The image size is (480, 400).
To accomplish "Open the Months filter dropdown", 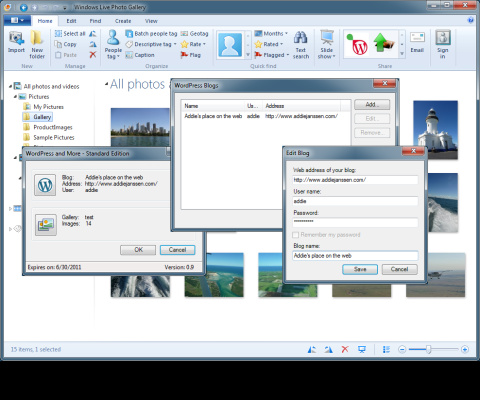I will pos(271,34).
